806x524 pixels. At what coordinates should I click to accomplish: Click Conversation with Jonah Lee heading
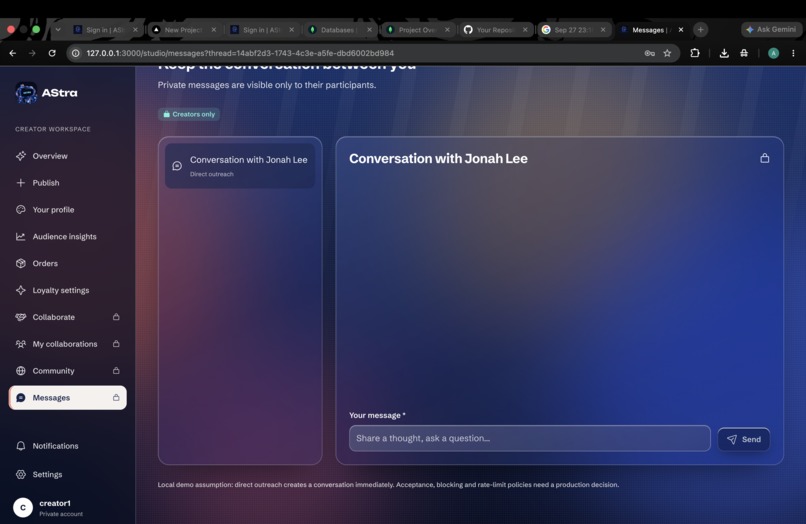[438, 158]
